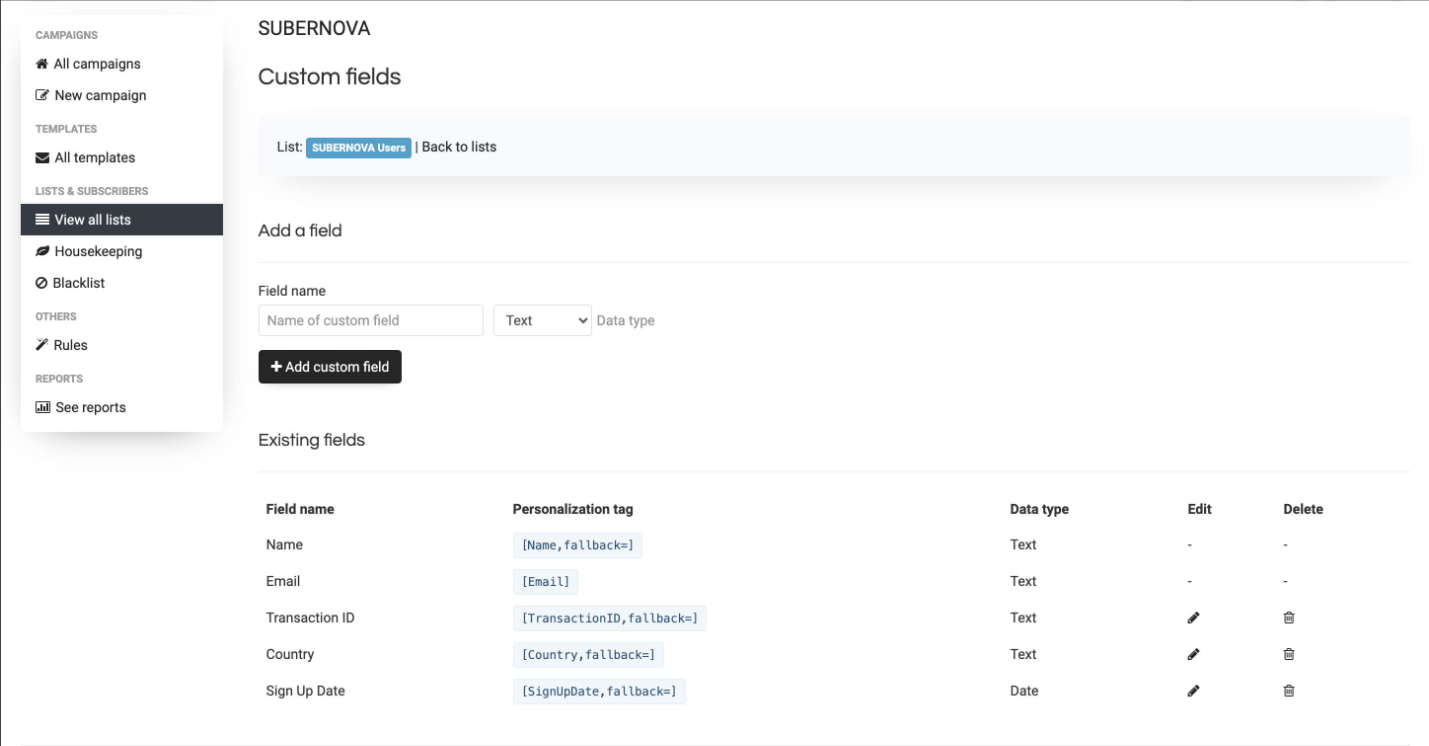Open the Data type dropdown showing Text
Screen dimensions: 1429x746
(x=542, y=320)
